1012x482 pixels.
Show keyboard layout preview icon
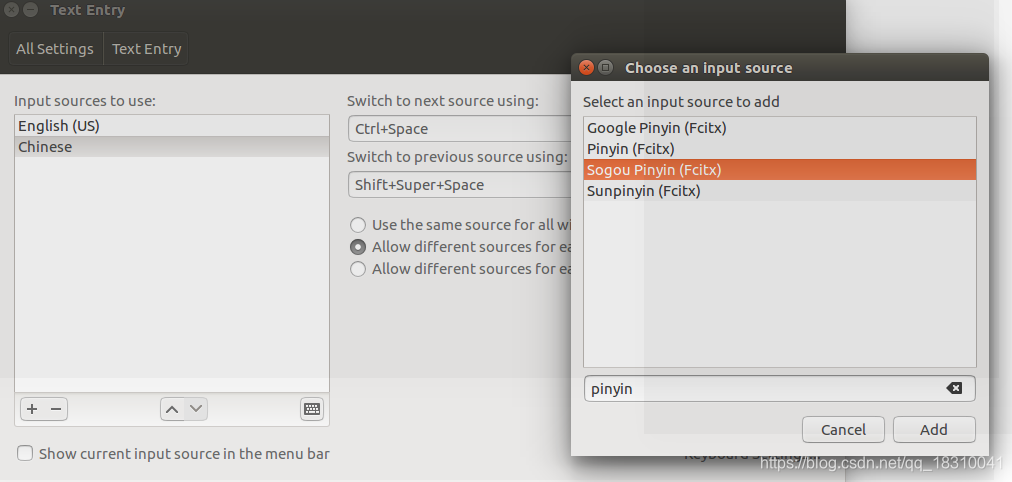[312, 409]
